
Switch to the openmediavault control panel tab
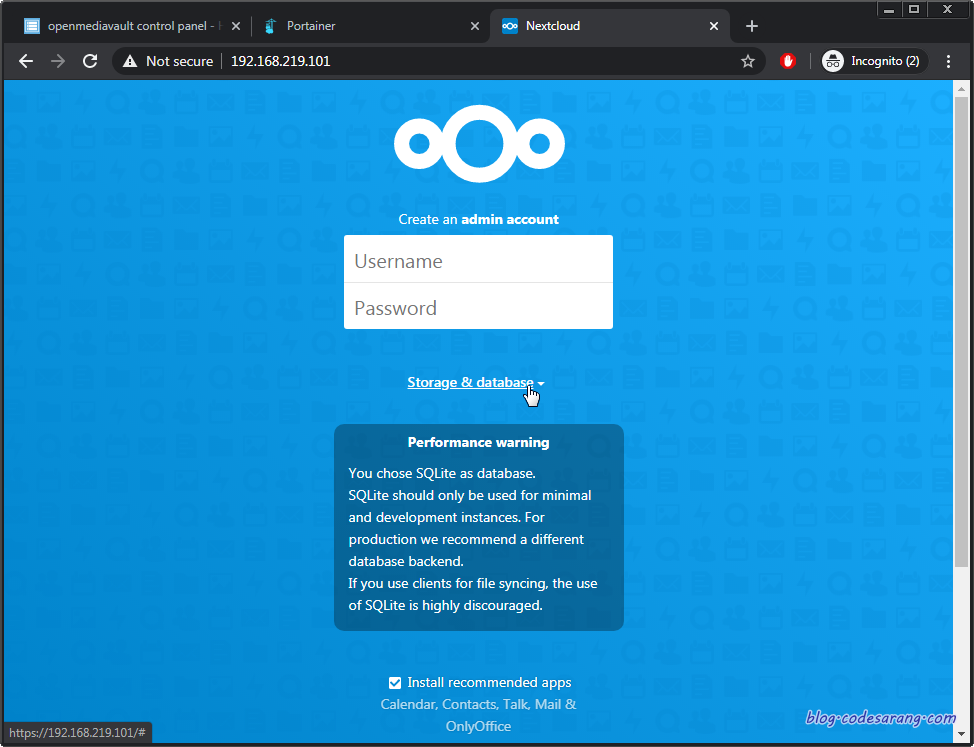click(x=132, y=26)
